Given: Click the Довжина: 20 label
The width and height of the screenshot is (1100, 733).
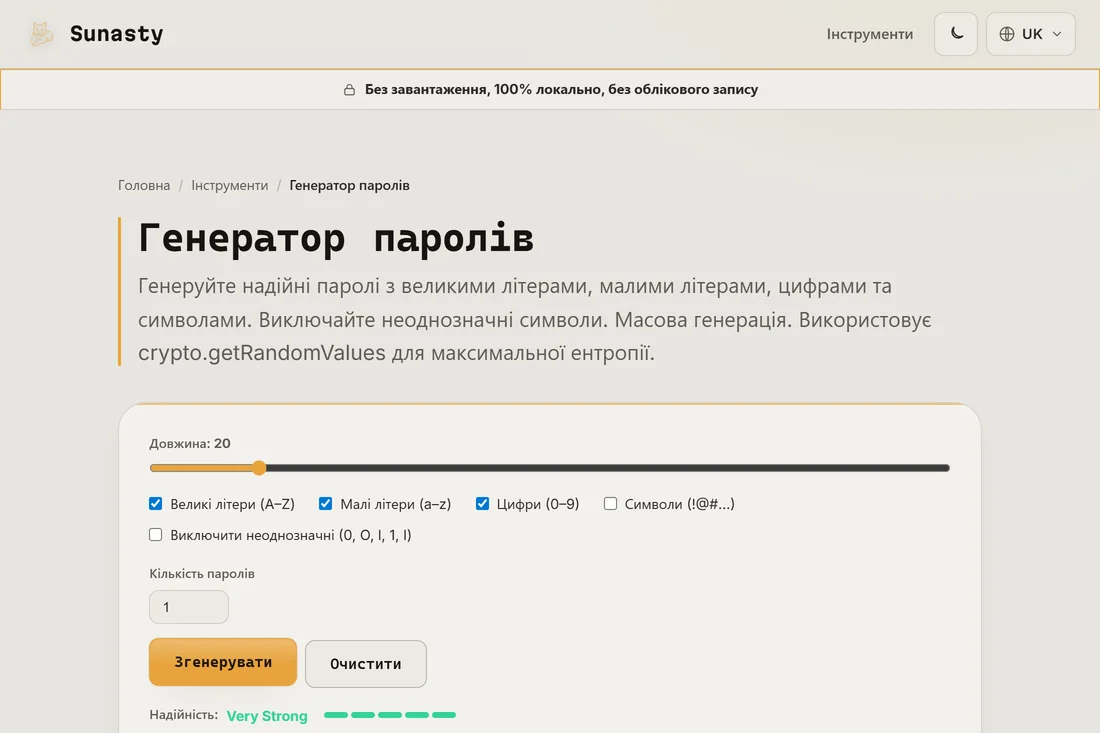Looking at the screenshot, I should (x=190, y=443).
